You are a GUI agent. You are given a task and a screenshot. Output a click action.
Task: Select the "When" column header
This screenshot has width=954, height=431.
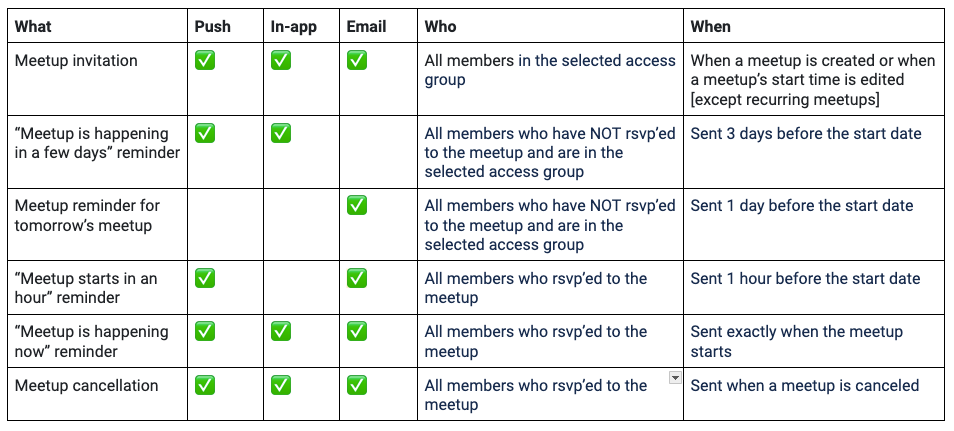(x=710, y=27)
